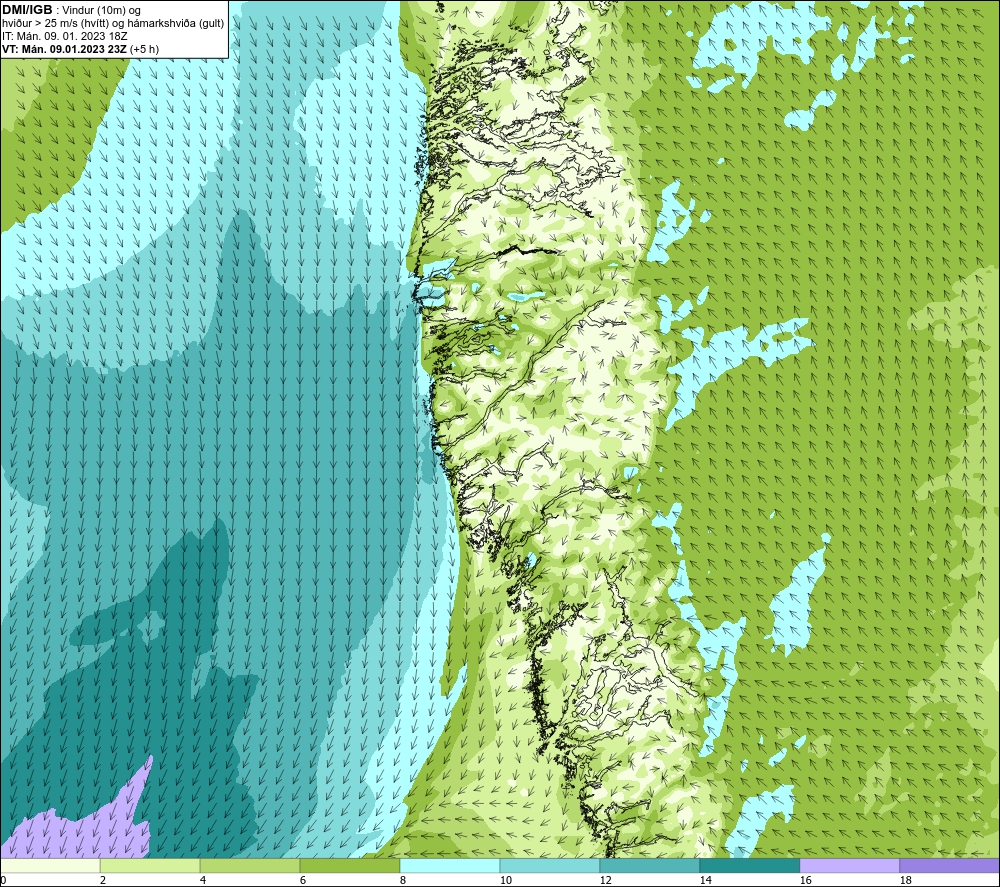
Task: Click the legend scale value 10
Action: pyautogui.click(x=505, y=881)
